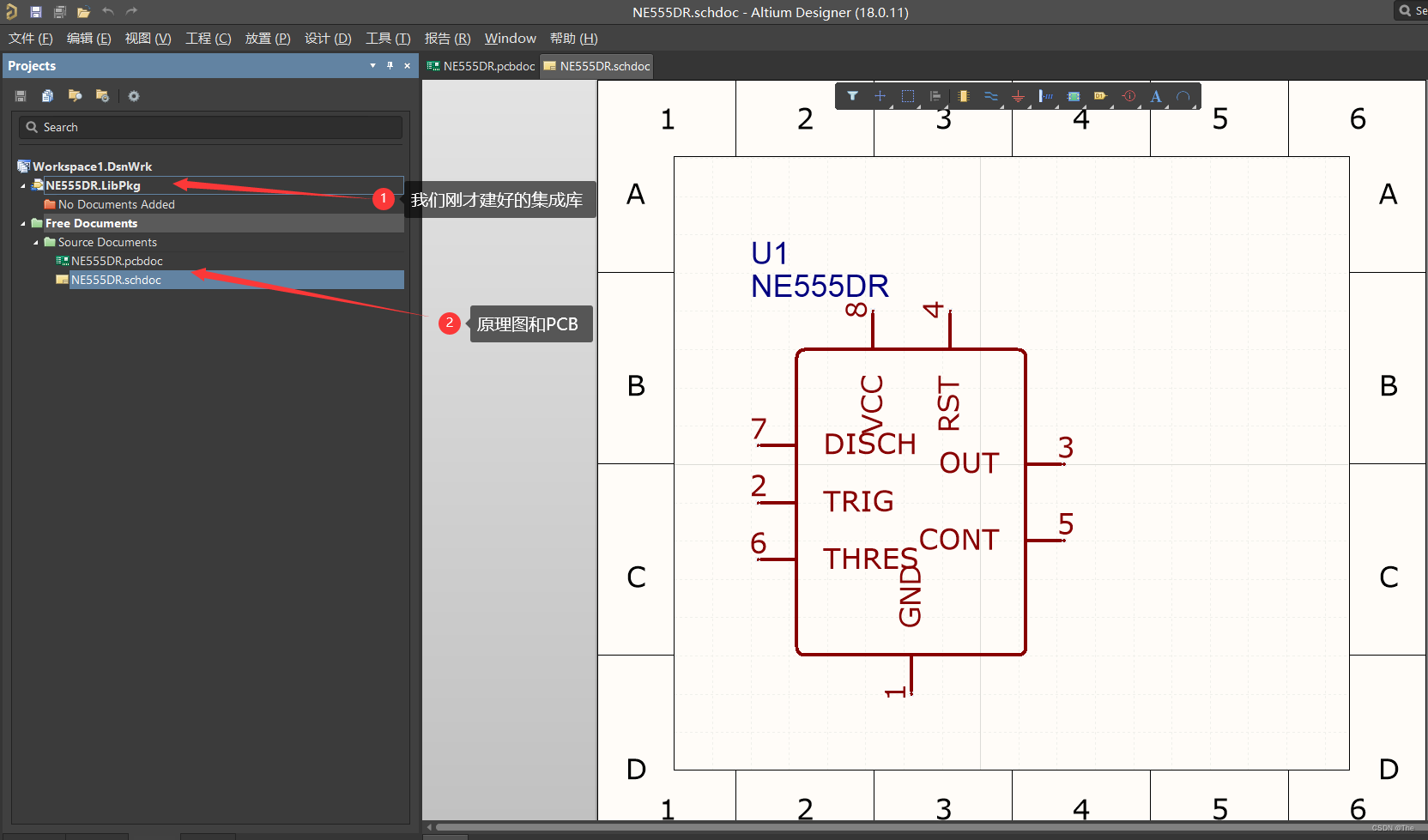Open the 视图 (V) menu
The width and height of the screenshot is (1428, 840).
(x=148, y=39)
